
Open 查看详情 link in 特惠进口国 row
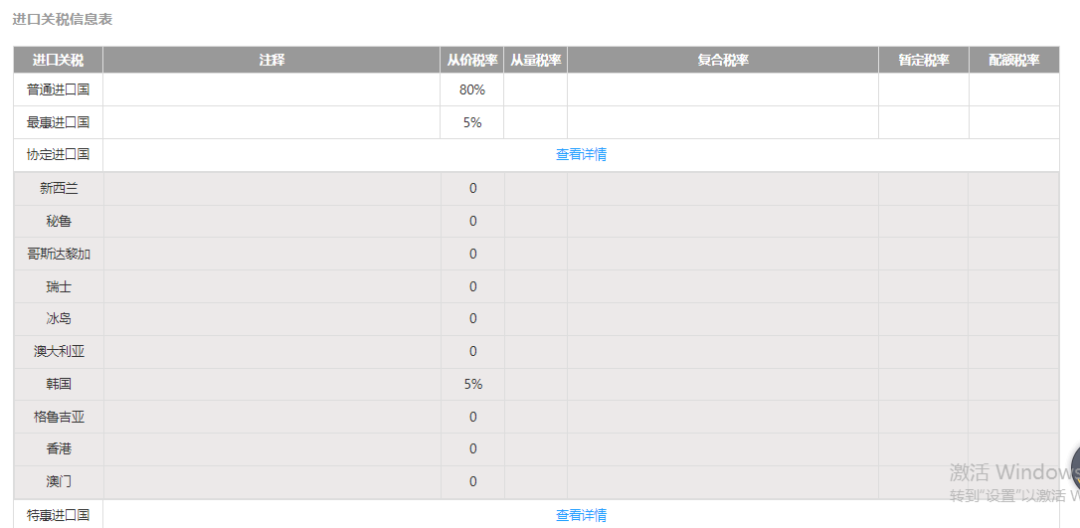click(581, 515)
